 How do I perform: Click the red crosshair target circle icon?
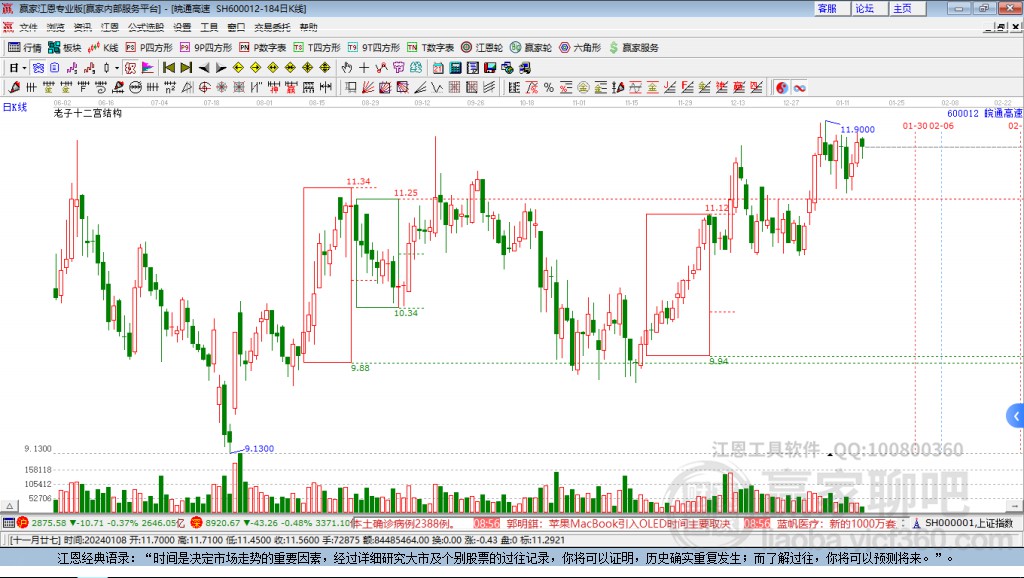pos(204,88)
